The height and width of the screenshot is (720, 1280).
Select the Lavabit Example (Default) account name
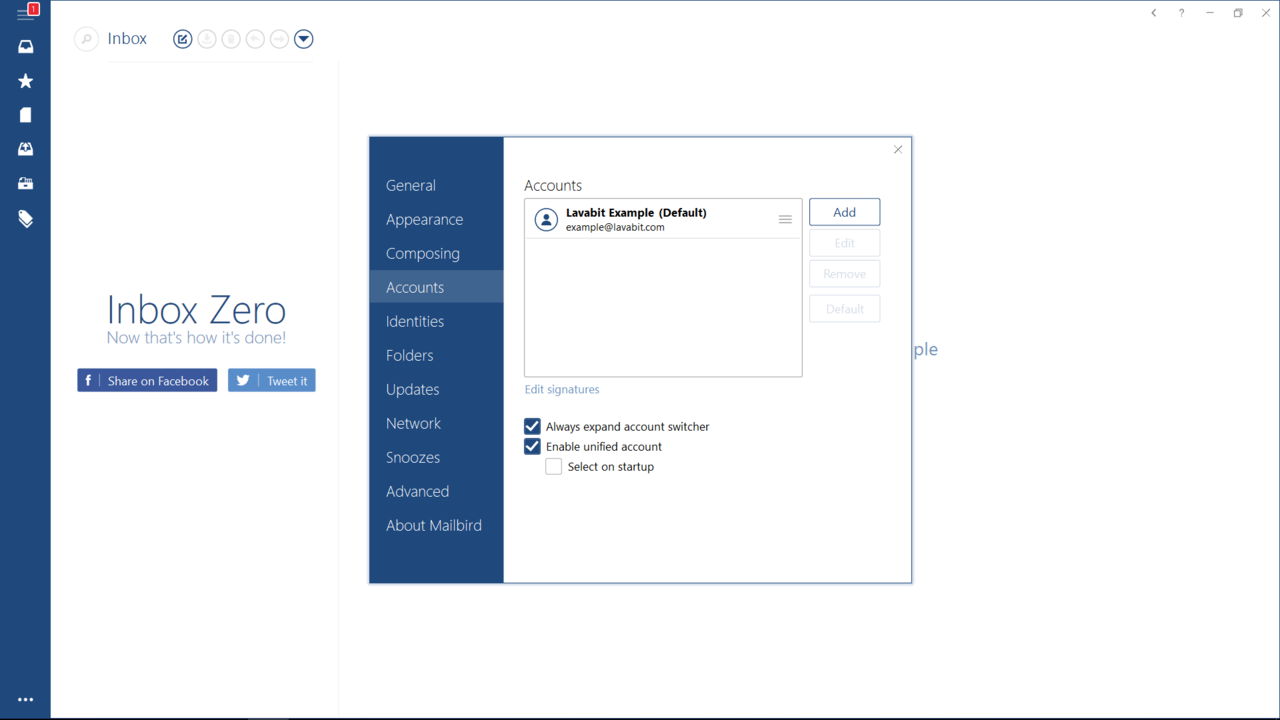coord(636,212)
